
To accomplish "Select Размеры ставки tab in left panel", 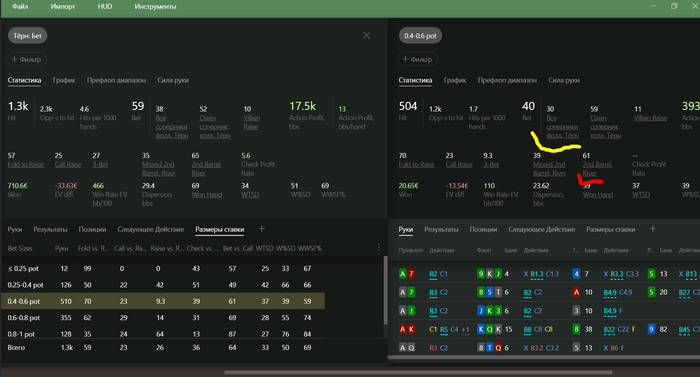I will (x=220, y=229).
